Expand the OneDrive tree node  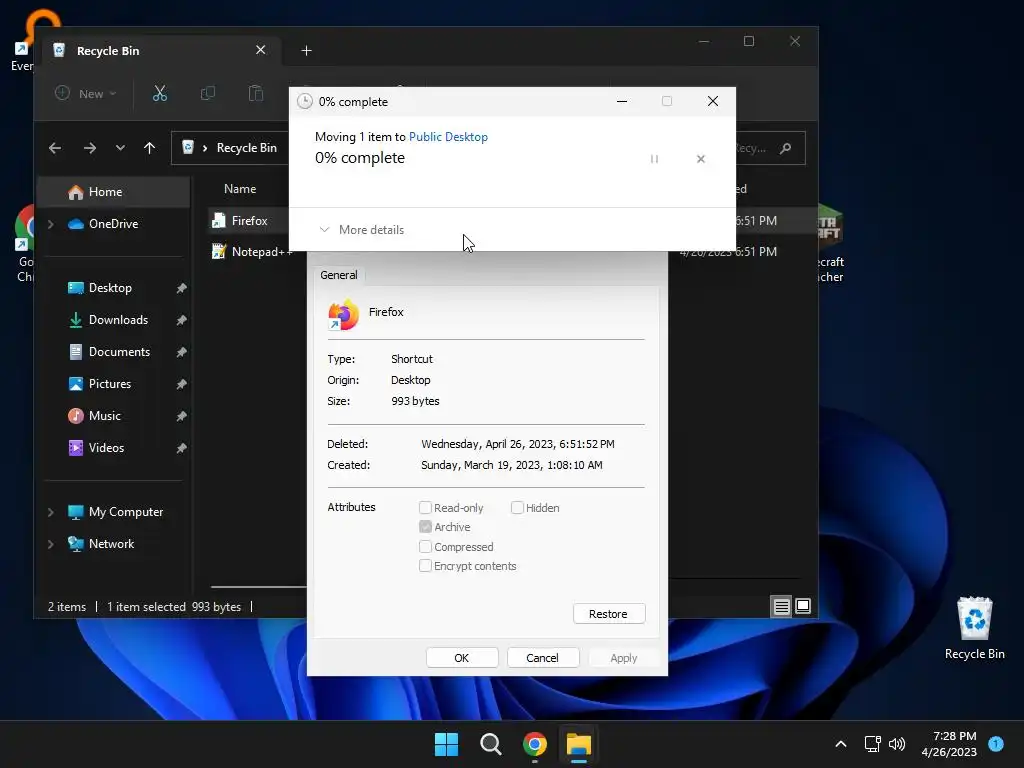click(51, 224)
